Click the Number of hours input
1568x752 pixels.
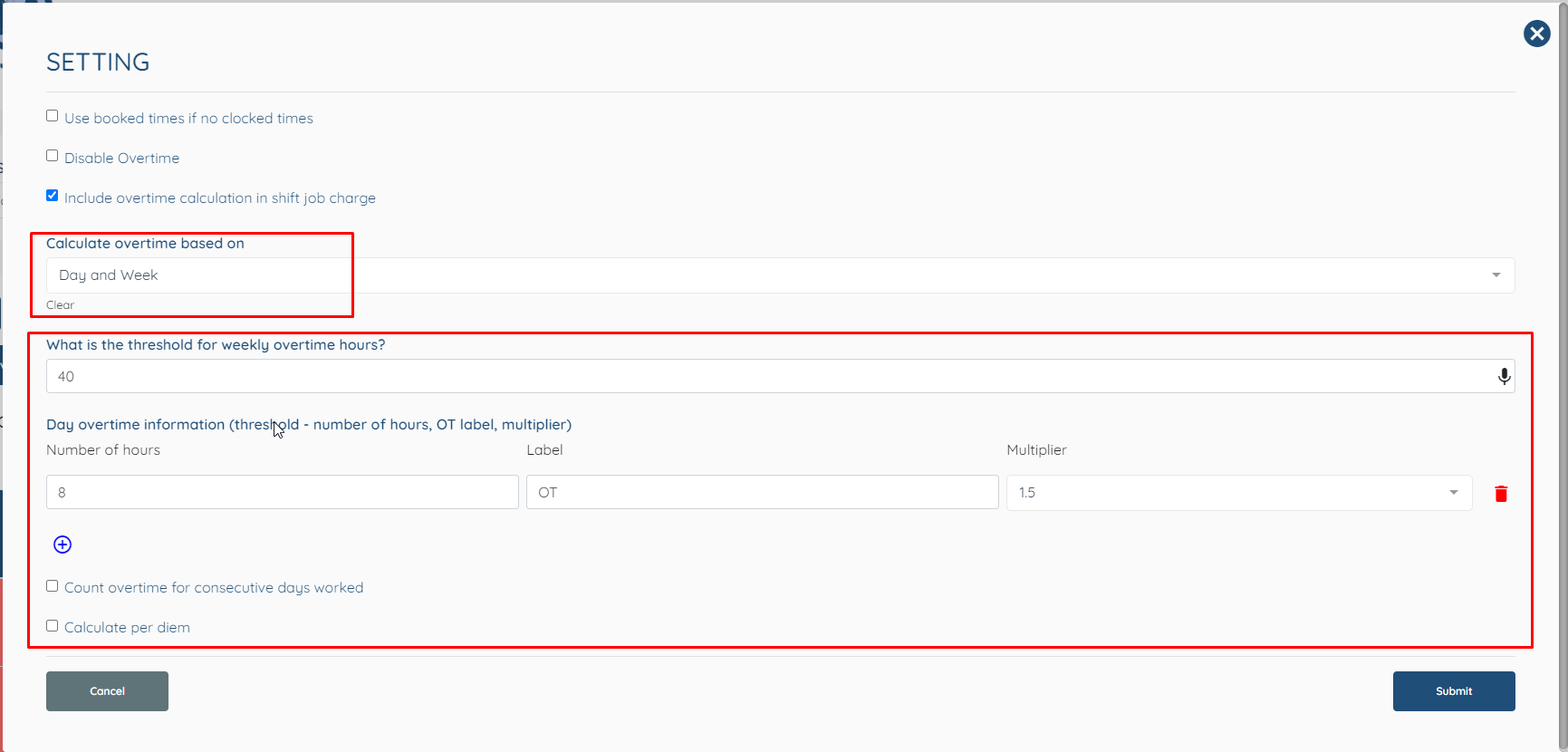tap(282, 492)
